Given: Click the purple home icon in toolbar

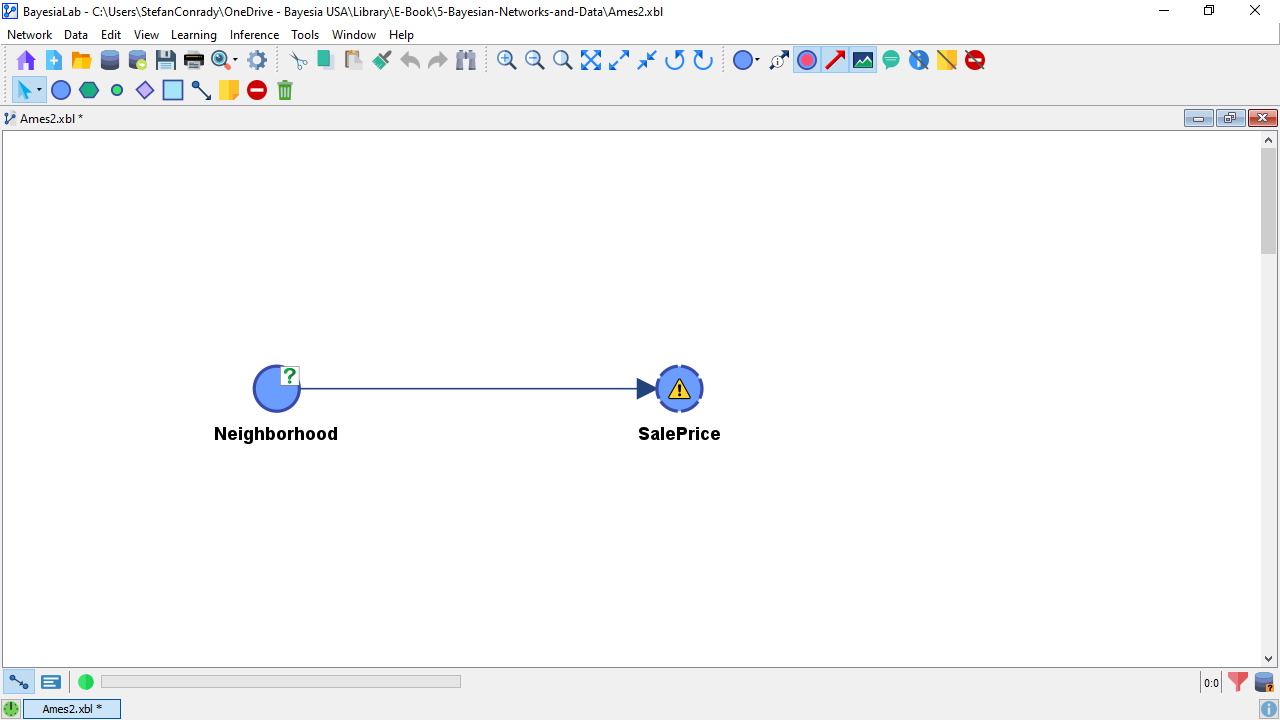Looking at the screenshot, I should 26,60.
